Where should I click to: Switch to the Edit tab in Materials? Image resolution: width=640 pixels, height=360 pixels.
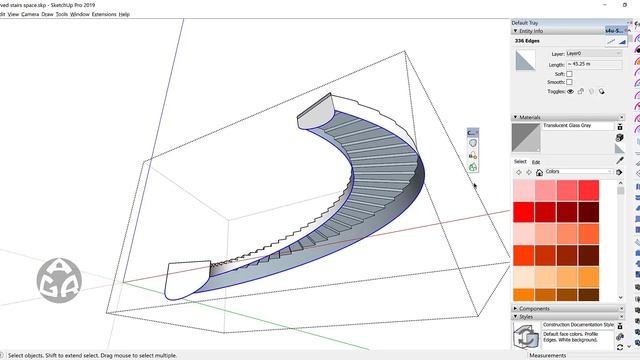(x=536, y=162)
